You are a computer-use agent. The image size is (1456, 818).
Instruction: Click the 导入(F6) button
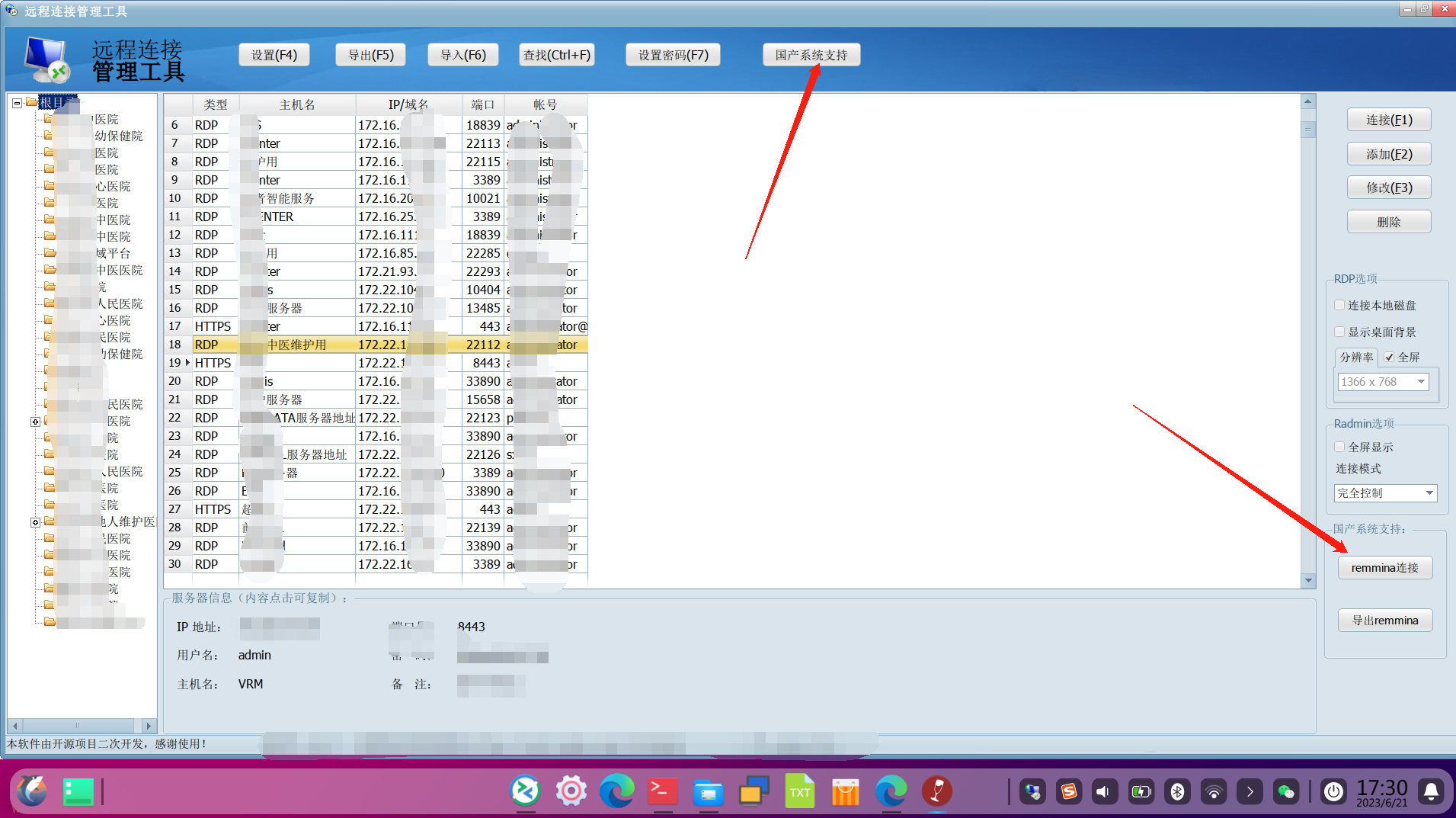[x=463, y=55]
